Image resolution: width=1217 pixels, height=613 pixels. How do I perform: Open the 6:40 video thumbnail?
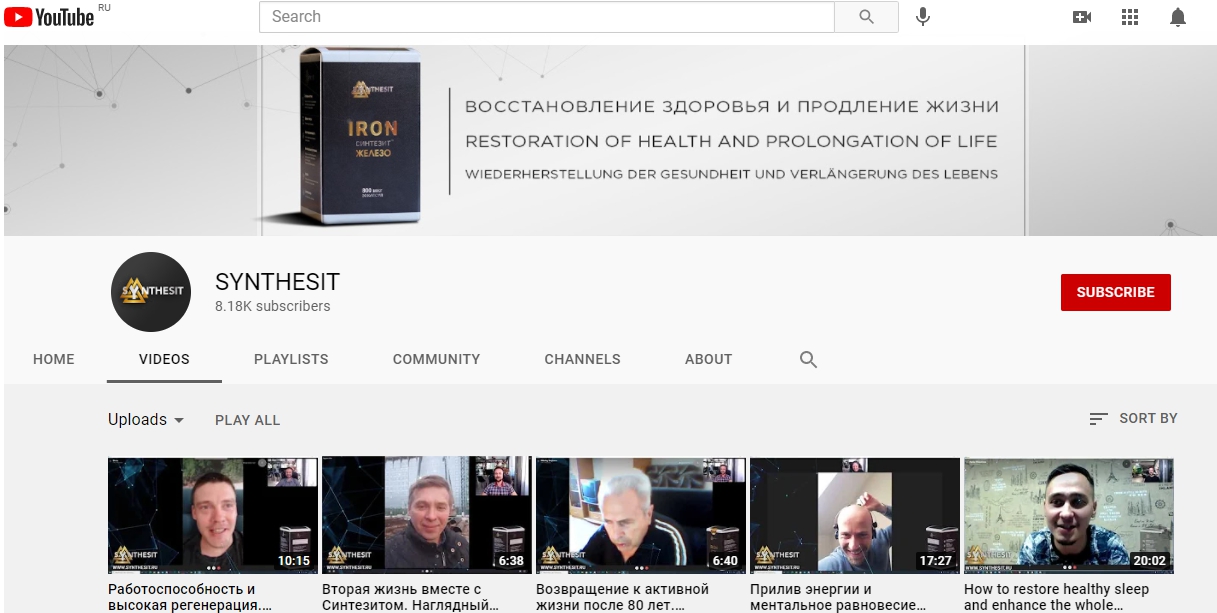[641, 516]
